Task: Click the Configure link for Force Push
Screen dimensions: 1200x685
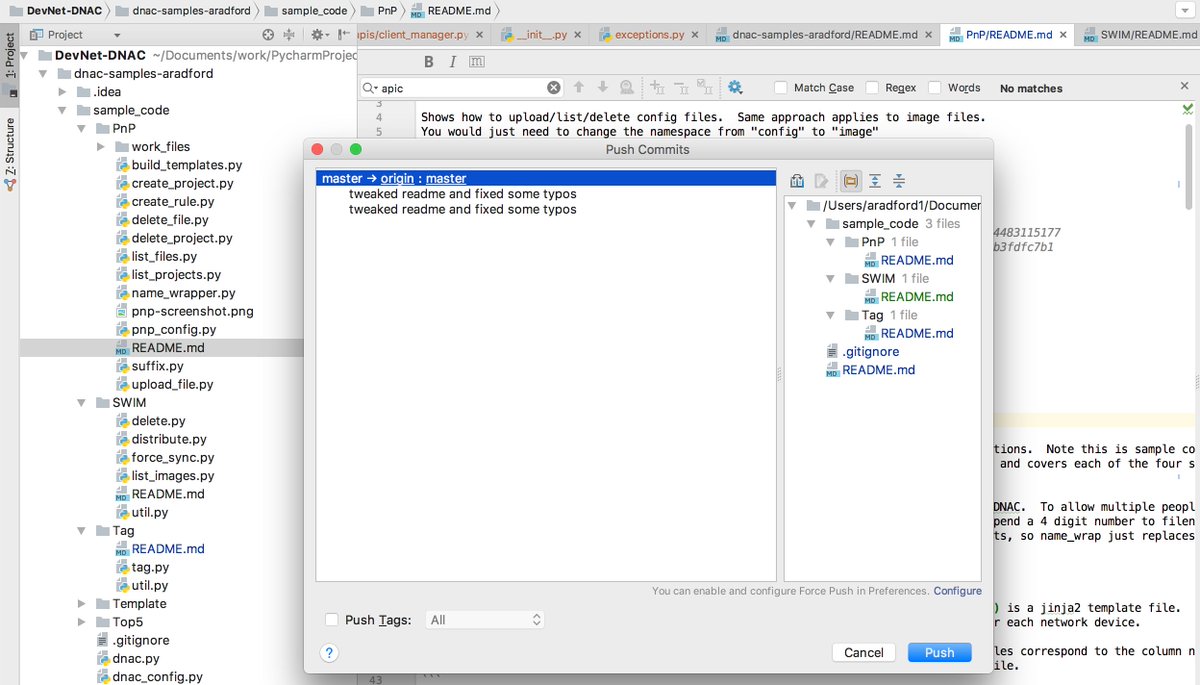Action: click(x=957, y=591)
